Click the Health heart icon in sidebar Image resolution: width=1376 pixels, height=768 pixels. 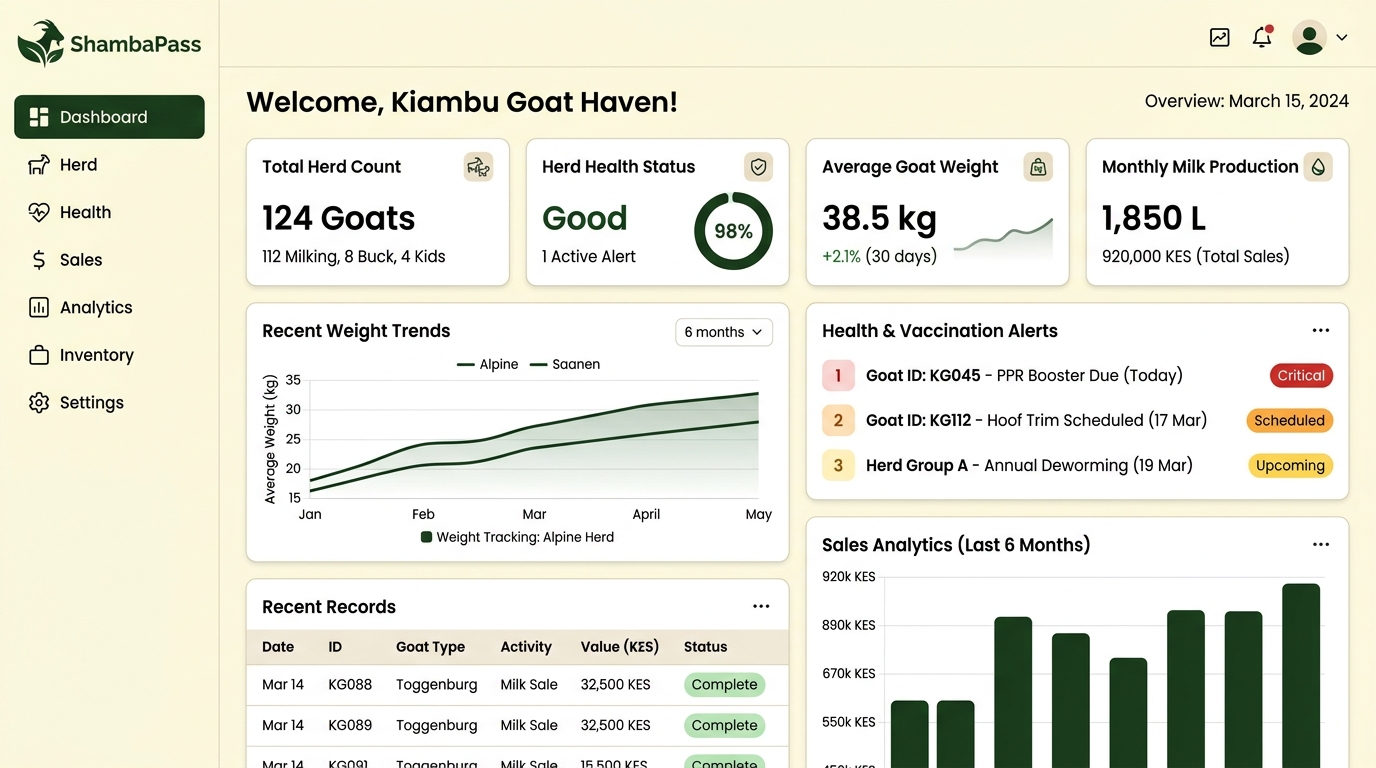click(x=39, y=212)
